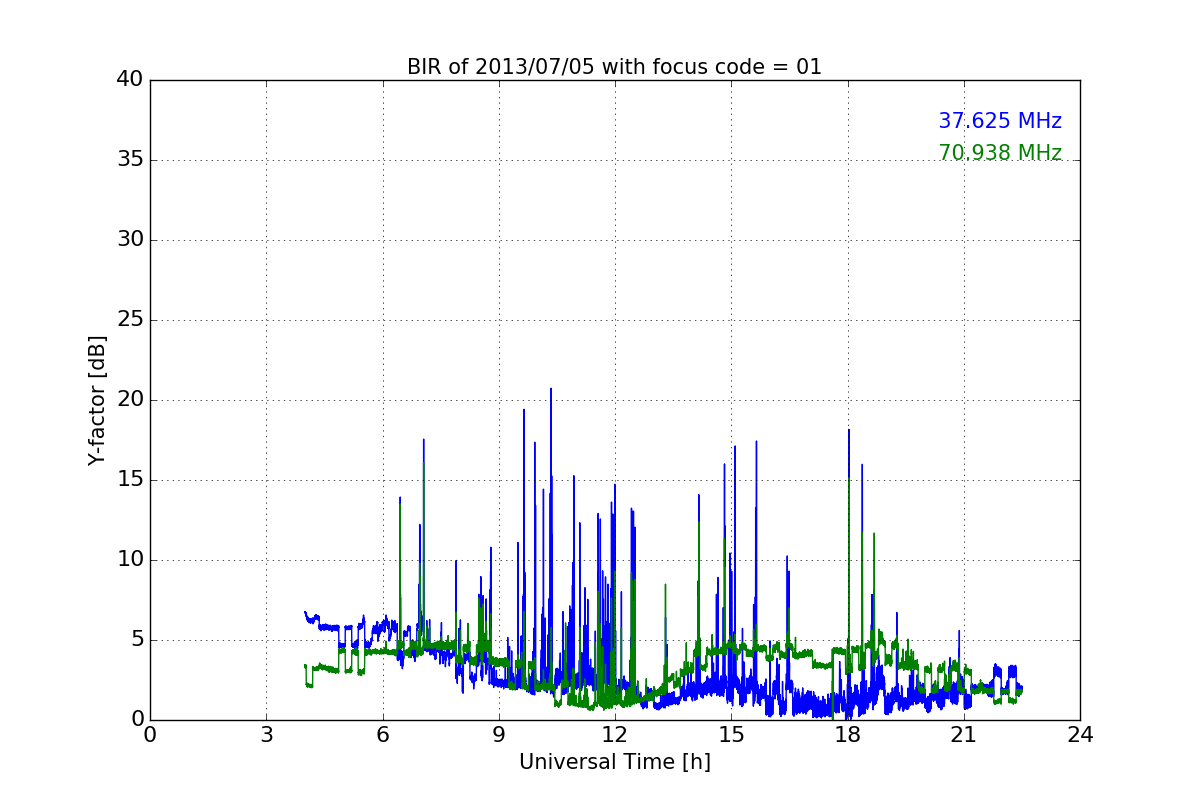Click the x-axis tick label '6'
Image resolution: width=1200 pixels, height=800 pixels.
383,734
